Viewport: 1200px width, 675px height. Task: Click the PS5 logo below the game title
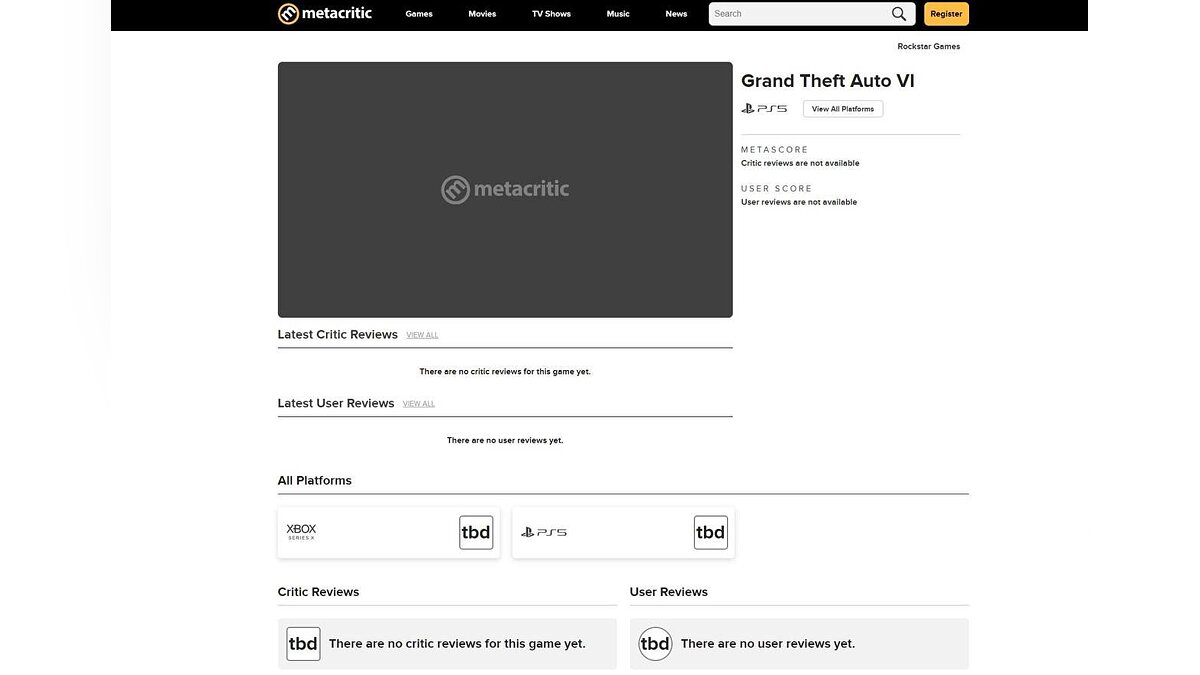[x=764, y=109]
